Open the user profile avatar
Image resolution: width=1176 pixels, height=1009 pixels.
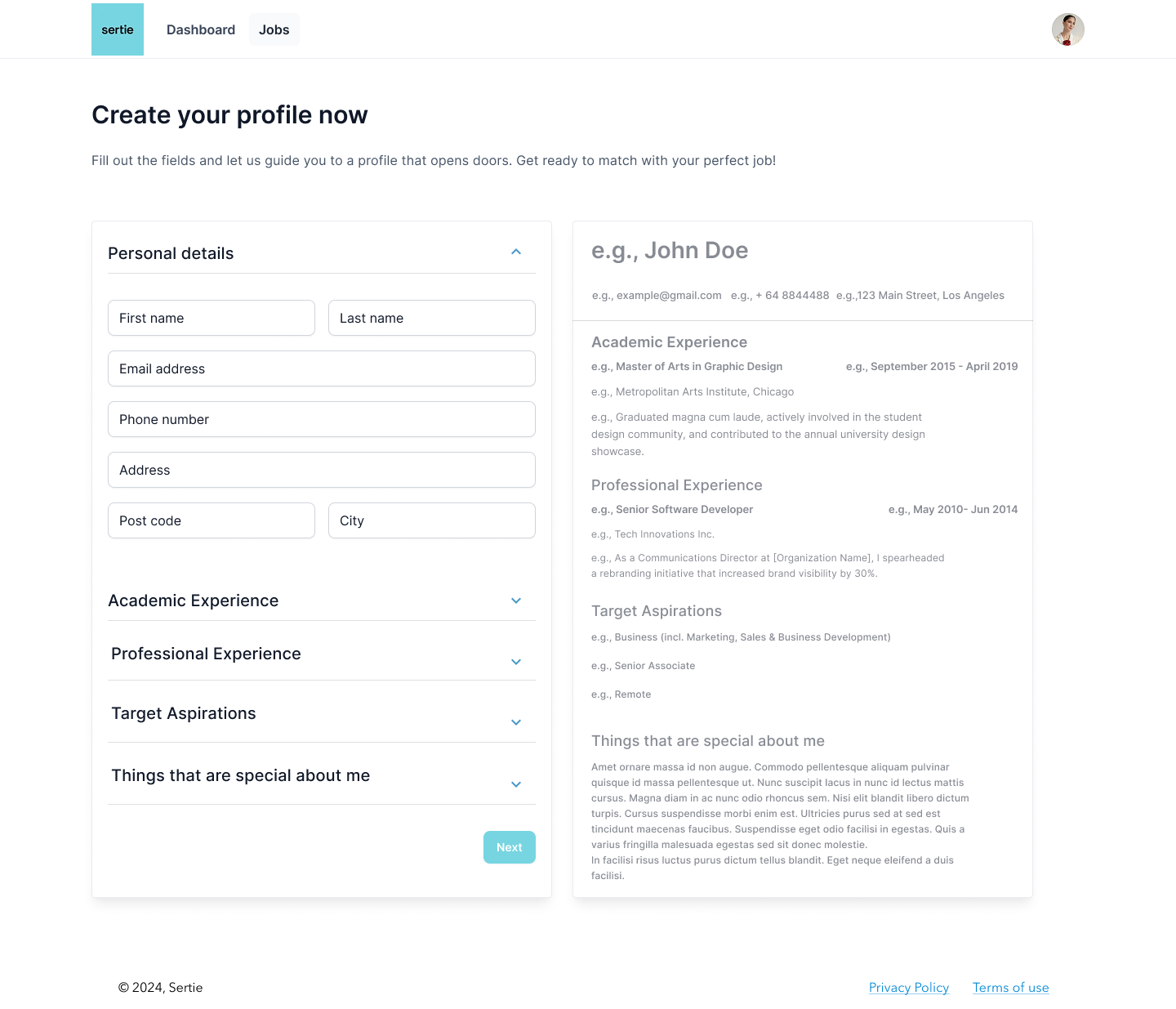[x=1067, y=29]
